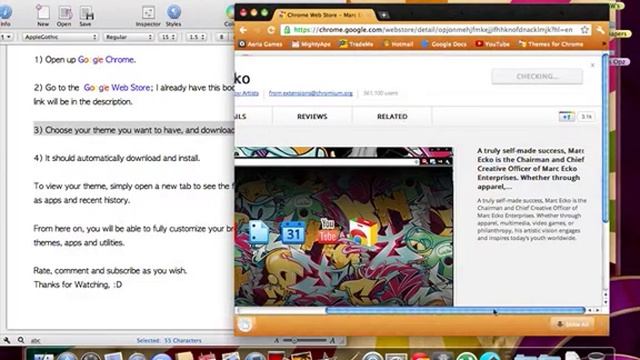
Task: Open the TradeMe bookmark
Action: pos(356,44)
